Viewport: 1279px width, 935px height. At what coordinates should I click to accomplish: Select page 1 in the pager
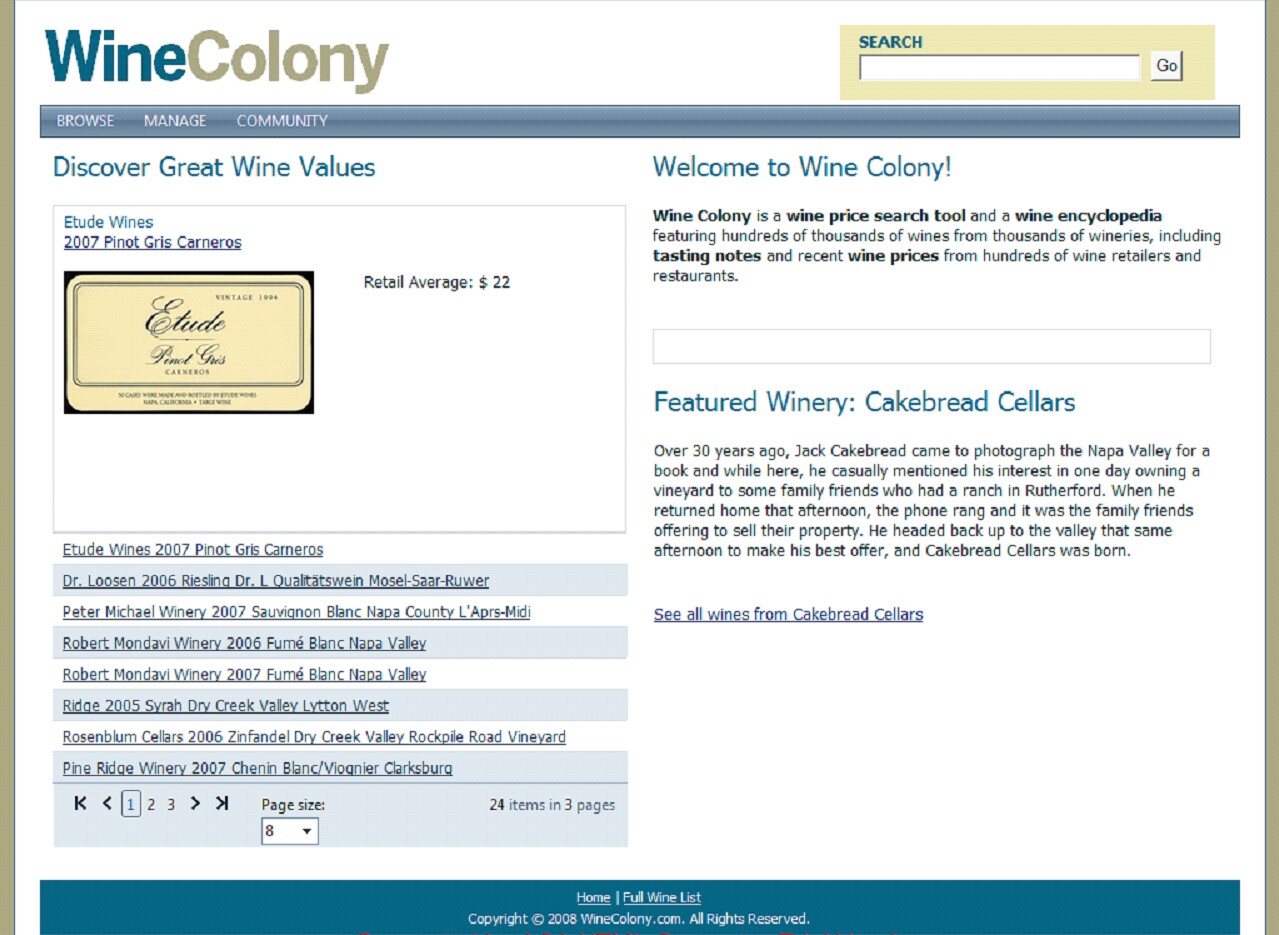pos(131,804)
